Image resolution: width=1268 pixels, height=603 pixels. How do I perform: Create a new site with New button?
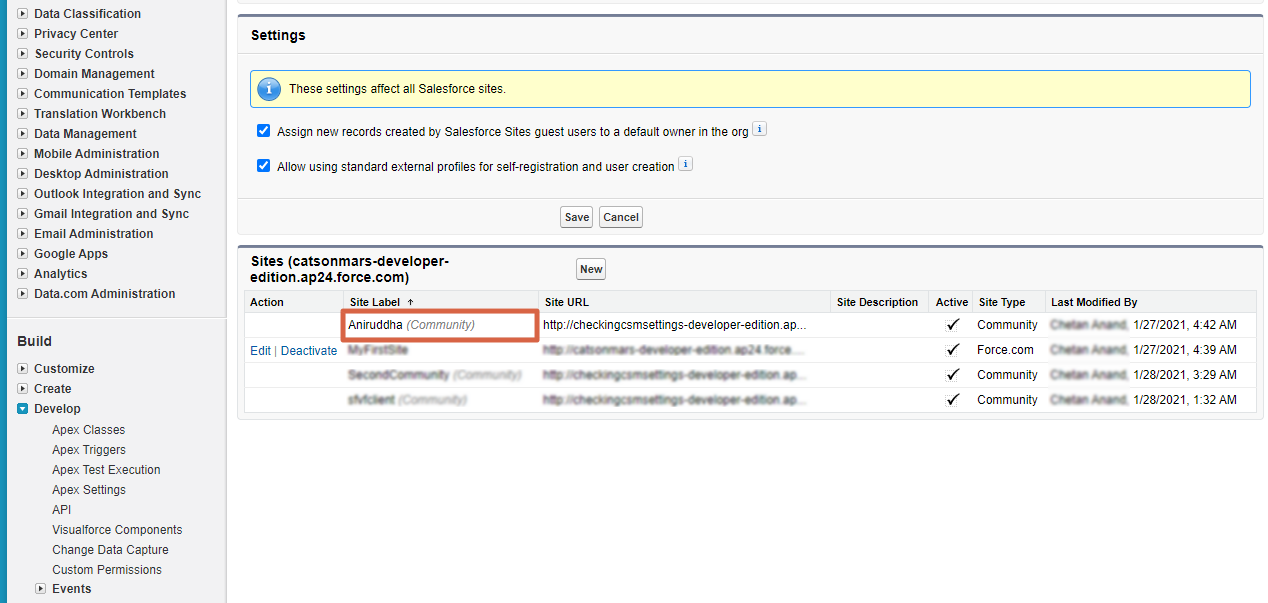click(591, 269)
